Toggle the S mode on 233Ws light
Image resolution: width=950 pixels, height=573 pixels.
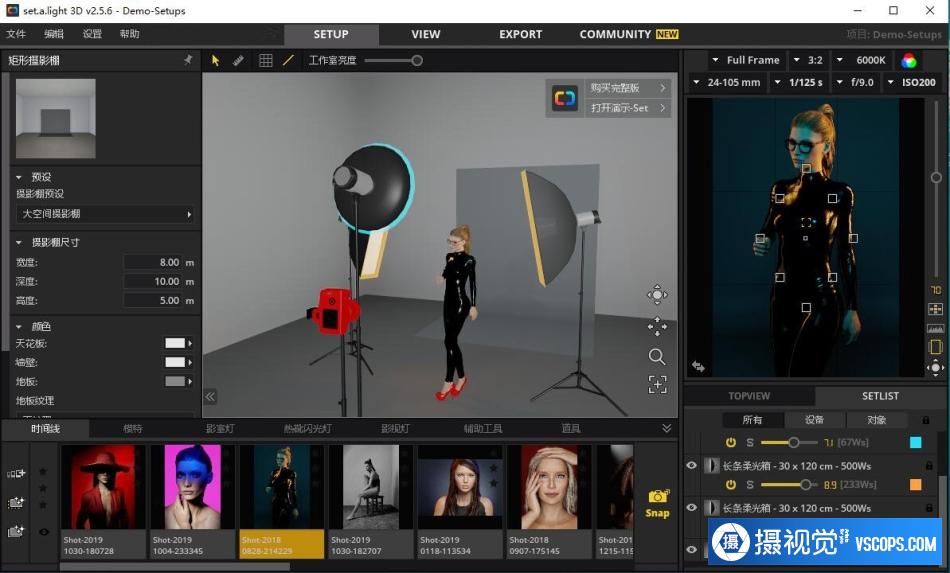coord(750,485)
